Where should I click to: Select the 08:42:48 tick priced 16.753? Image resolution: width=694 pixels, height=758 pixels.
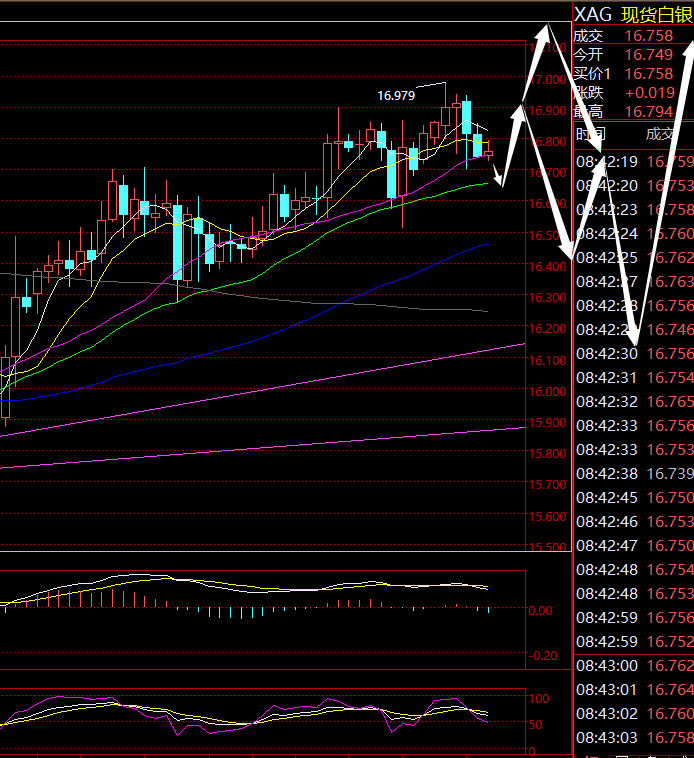tap(634, 594)
